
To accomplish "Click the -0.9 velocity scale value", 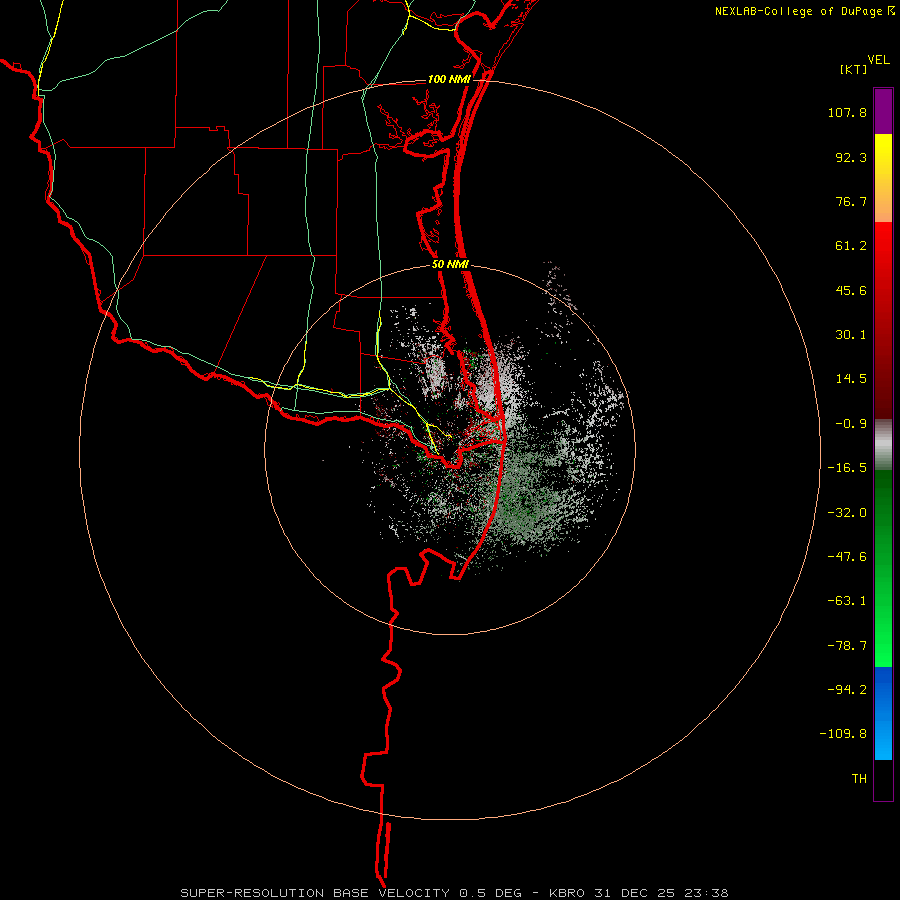I will tap(851, 424).
